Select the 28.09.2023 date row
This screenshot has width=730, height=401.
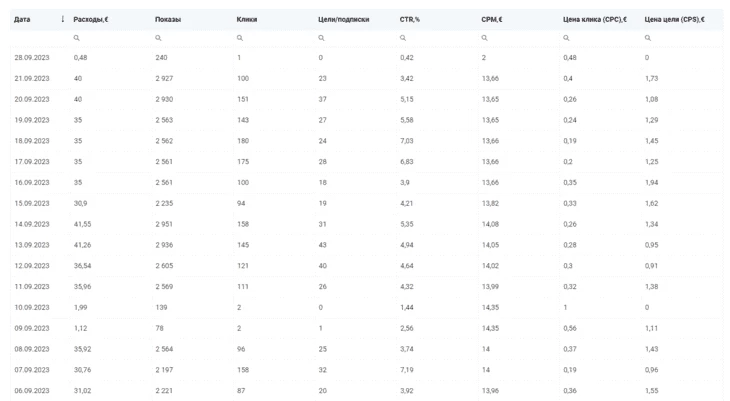(367, 58)
